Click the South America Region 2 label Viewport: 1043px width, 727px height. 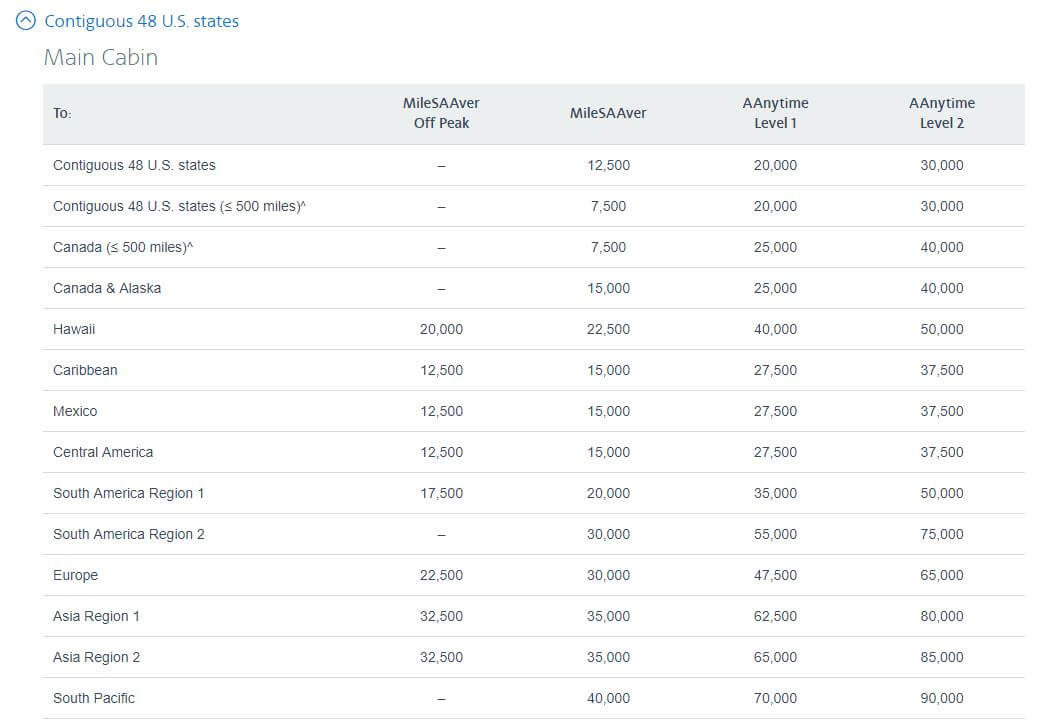click(x=129, y=534)
